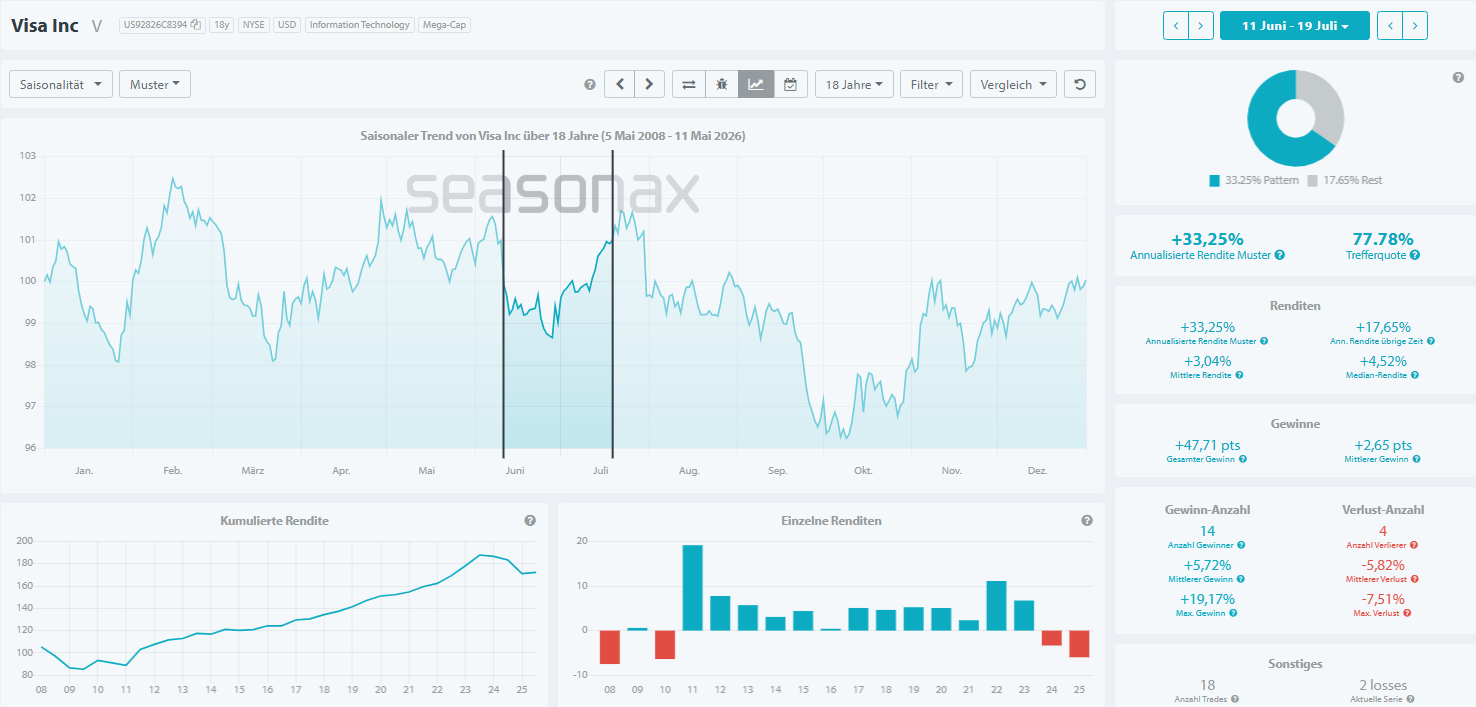Open help icon next to Max. Verlust

pos(1407,613)
